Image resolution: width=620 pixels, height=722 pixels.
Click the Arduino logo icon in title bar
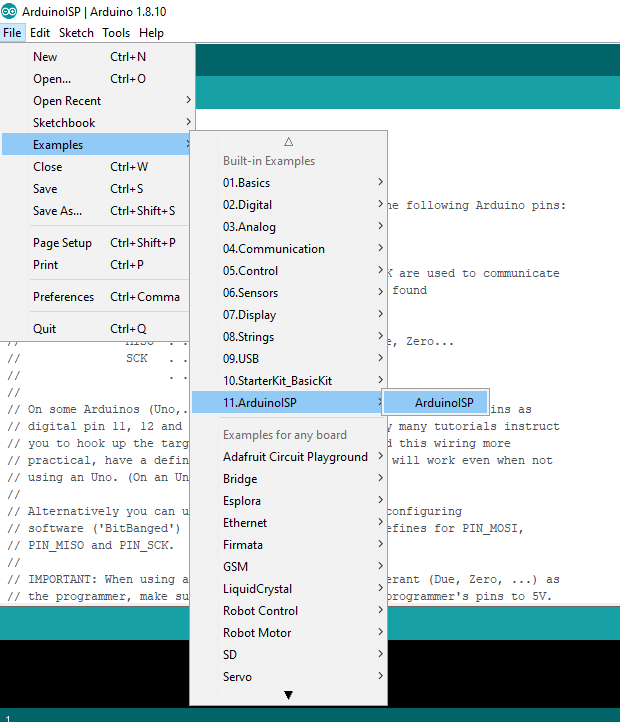coord(9,11)
